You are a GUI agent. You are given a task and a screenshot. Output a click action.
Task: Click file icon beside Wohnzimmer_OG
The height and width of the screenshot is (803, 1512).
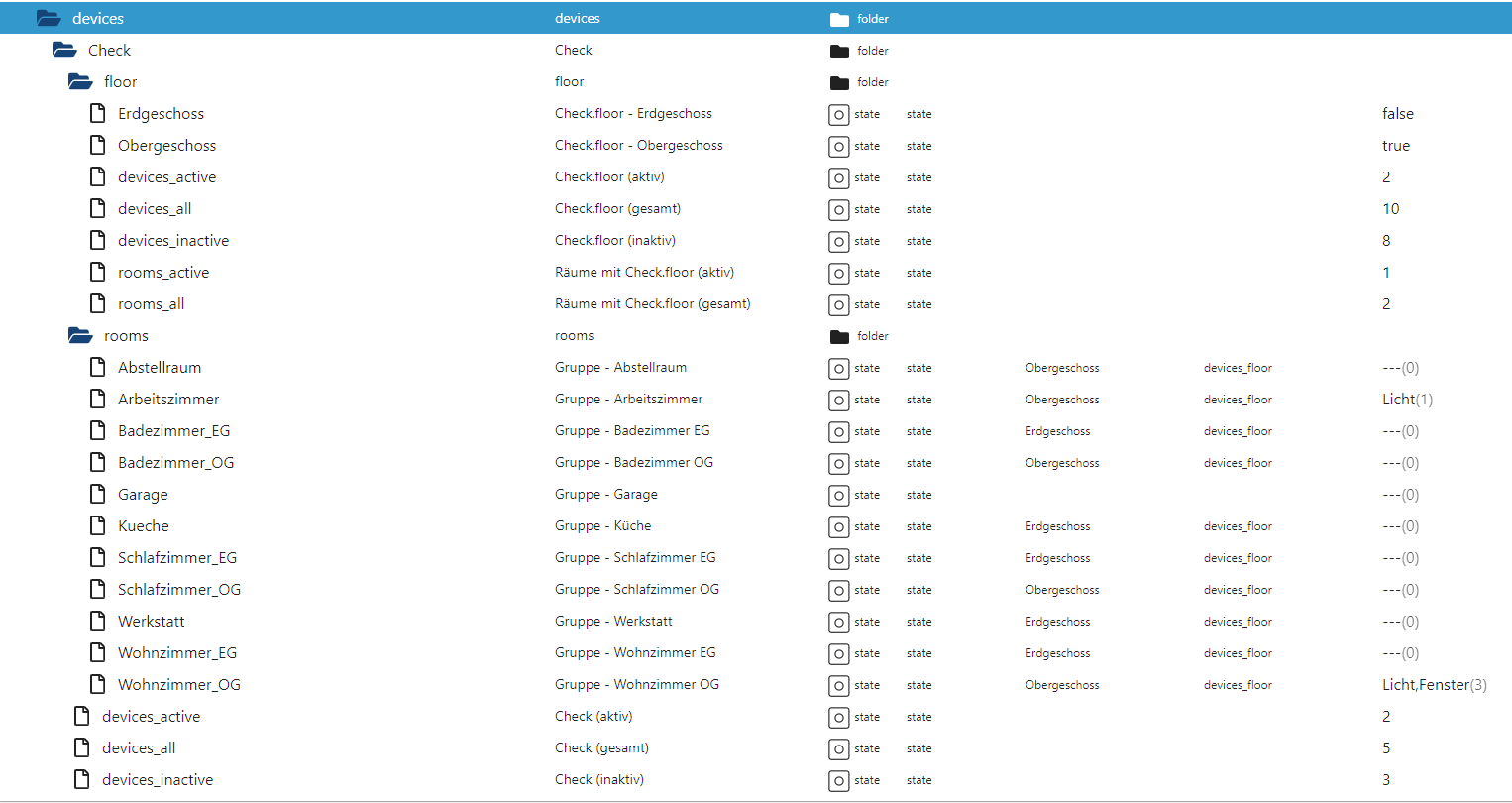[98, 684]
